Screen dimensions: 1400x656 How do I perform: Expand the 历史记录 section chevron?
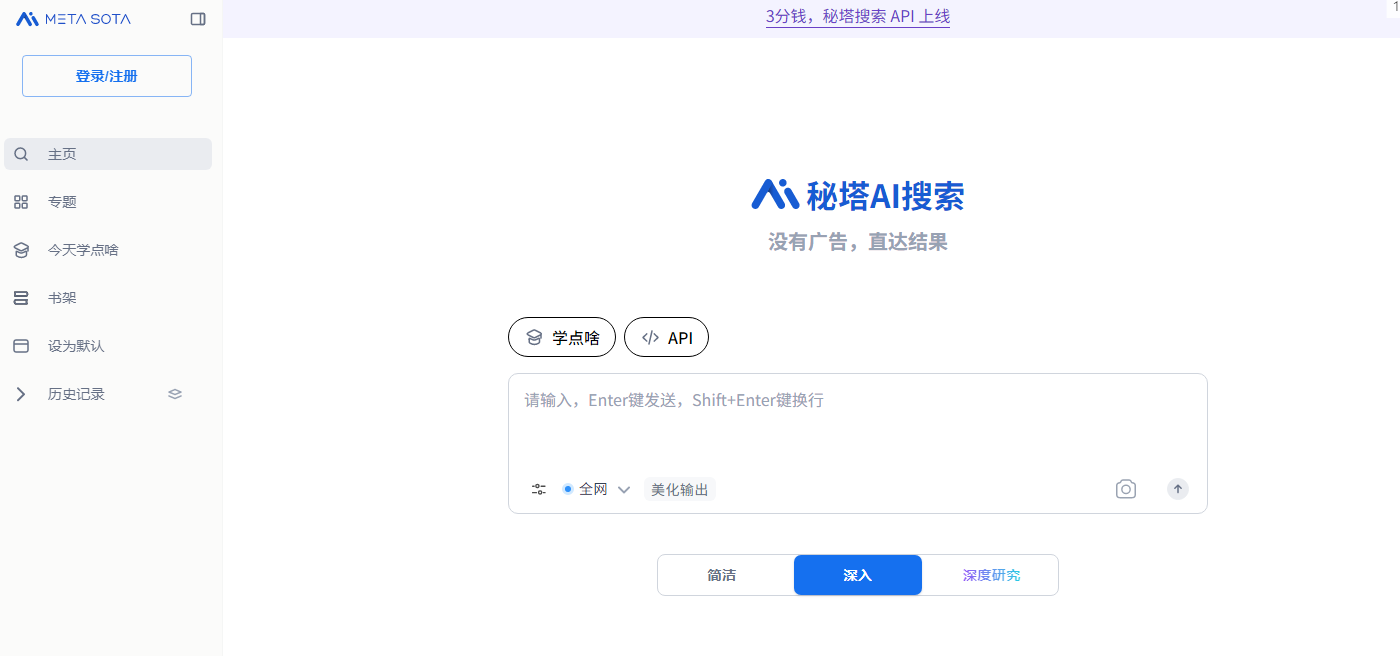[20, 393]
